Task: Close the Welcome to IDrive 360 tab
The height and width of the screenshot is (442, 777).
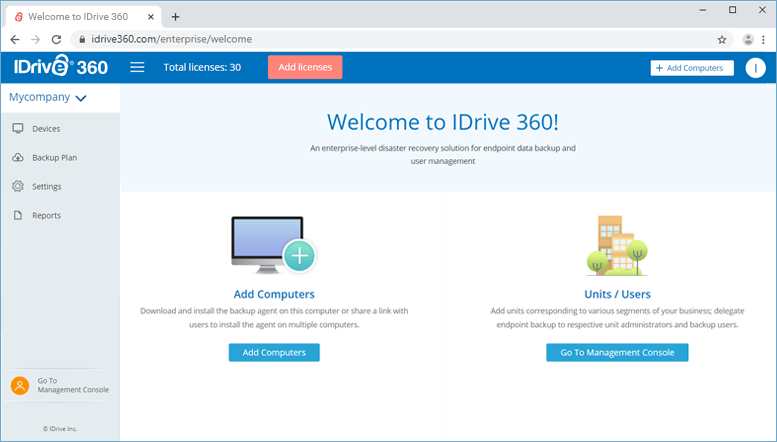Action: point(151,17)
